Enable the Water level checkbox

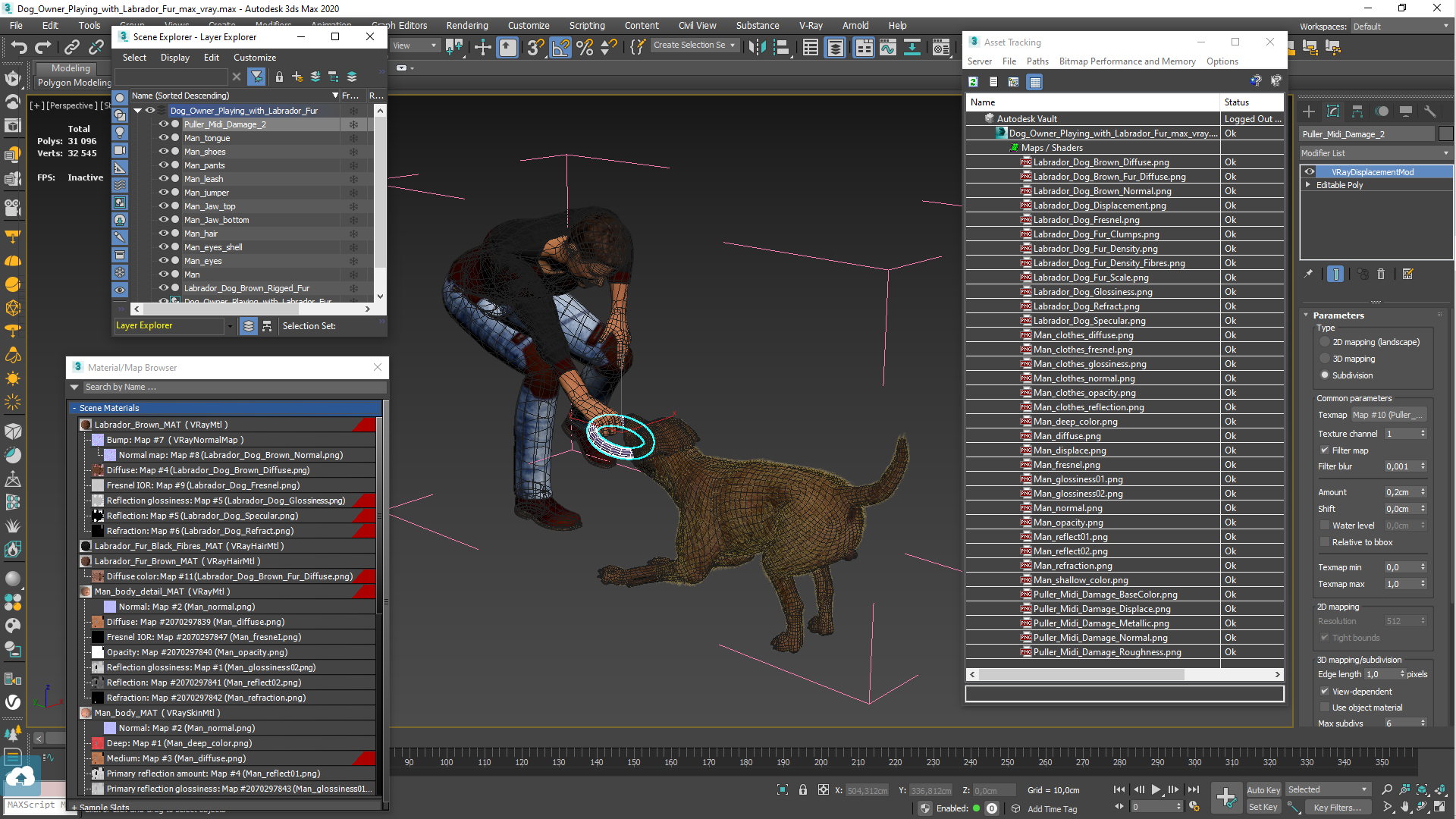(1325, 526)
